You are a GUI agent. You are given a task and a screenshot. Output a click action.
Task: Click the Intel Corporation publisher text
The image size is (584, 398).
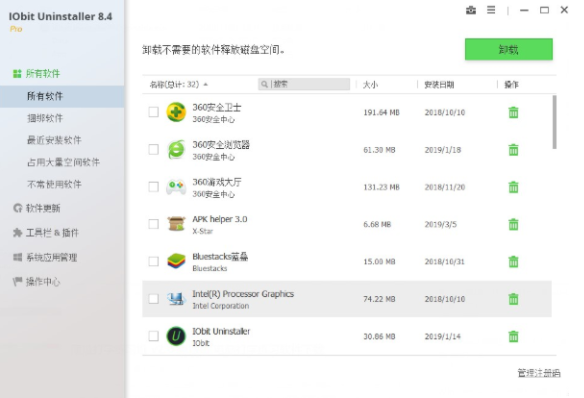(220, 306)
